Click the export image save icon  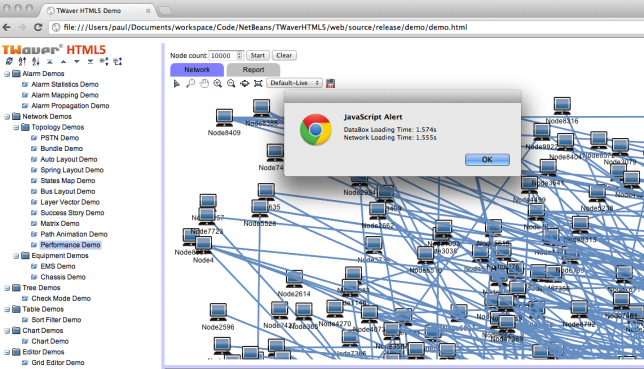click(x=330, y=83)
